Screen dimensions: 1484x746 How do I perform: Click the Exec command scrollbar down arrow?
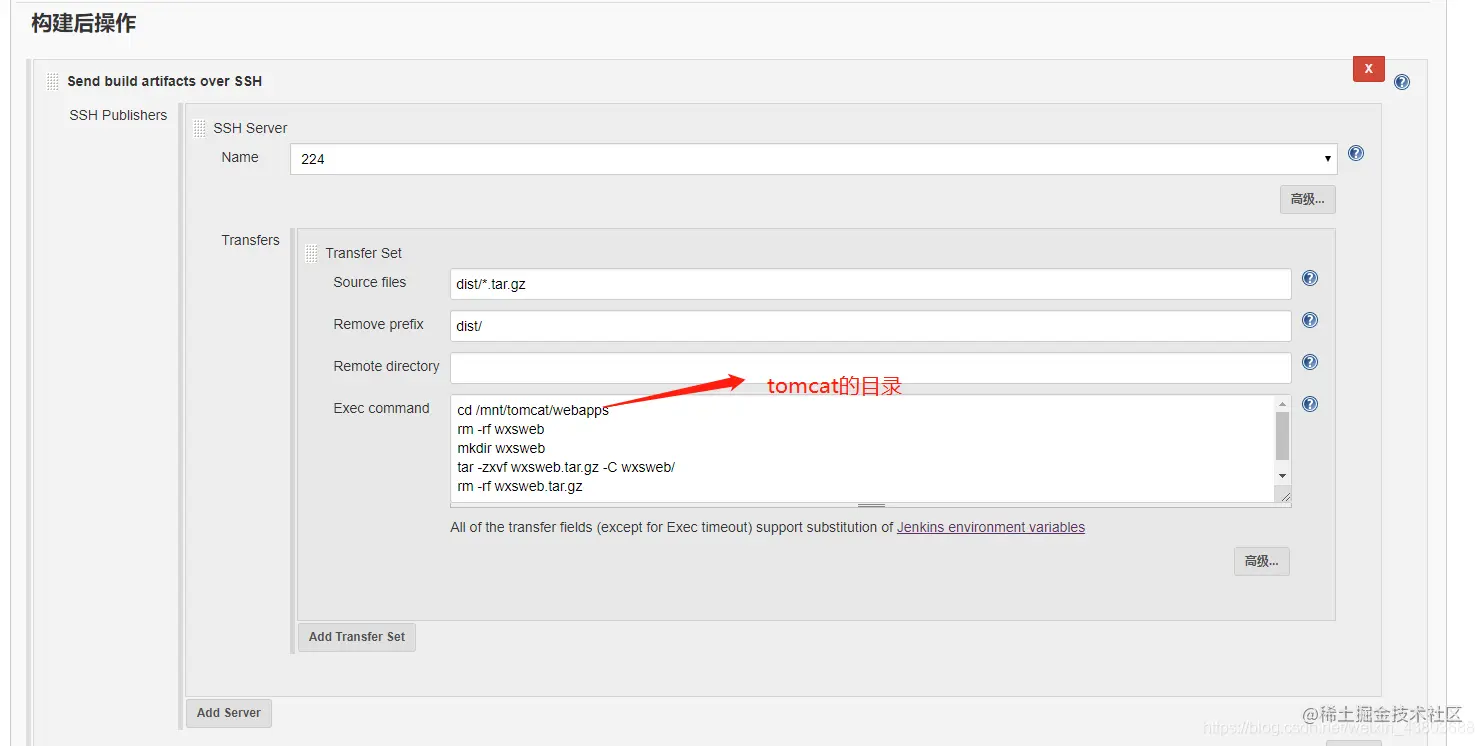pos(1282,476)
